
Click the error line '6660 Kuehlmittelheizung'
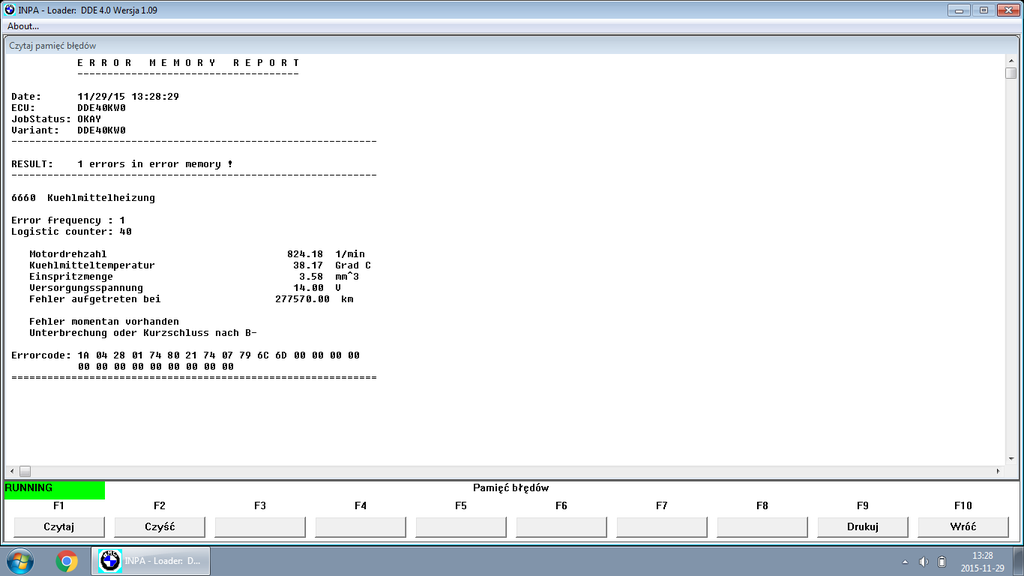click(x=83, y=198)
